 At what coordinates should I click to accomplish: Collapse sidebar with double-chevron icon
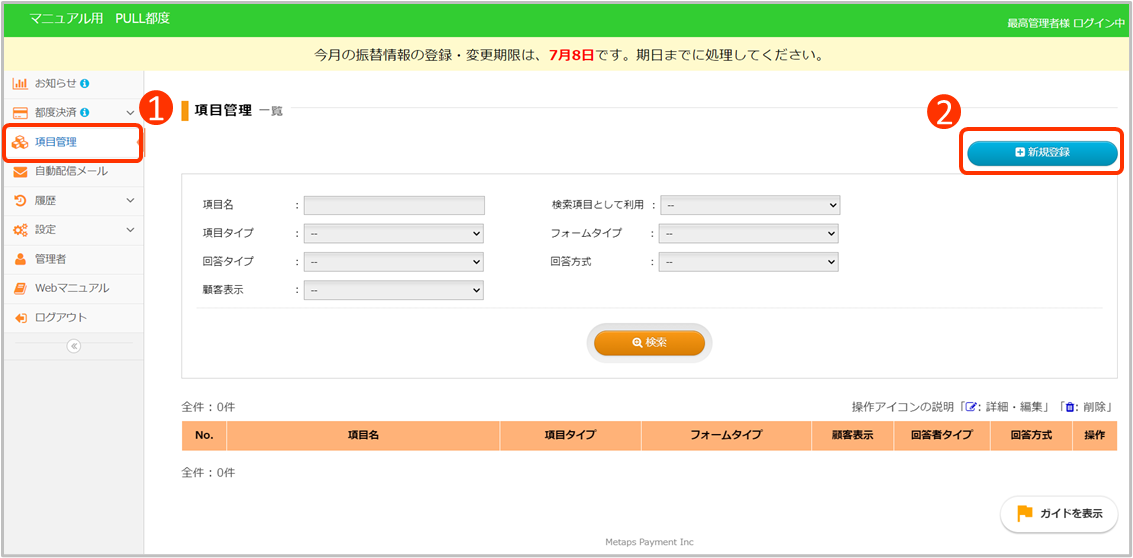point(73,346)
